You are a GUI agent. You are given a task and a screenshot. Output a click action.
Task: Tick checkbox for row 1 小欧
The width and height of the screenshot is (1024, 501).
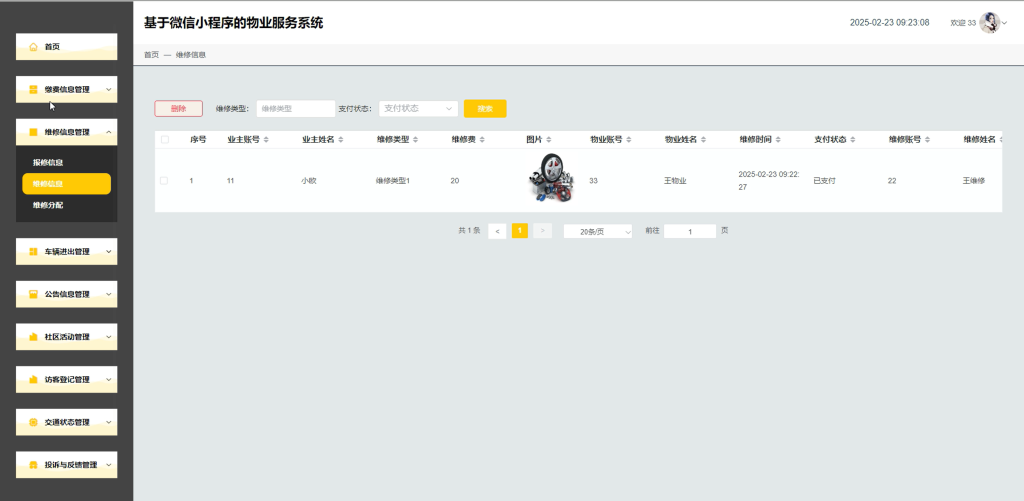[164, 181]
